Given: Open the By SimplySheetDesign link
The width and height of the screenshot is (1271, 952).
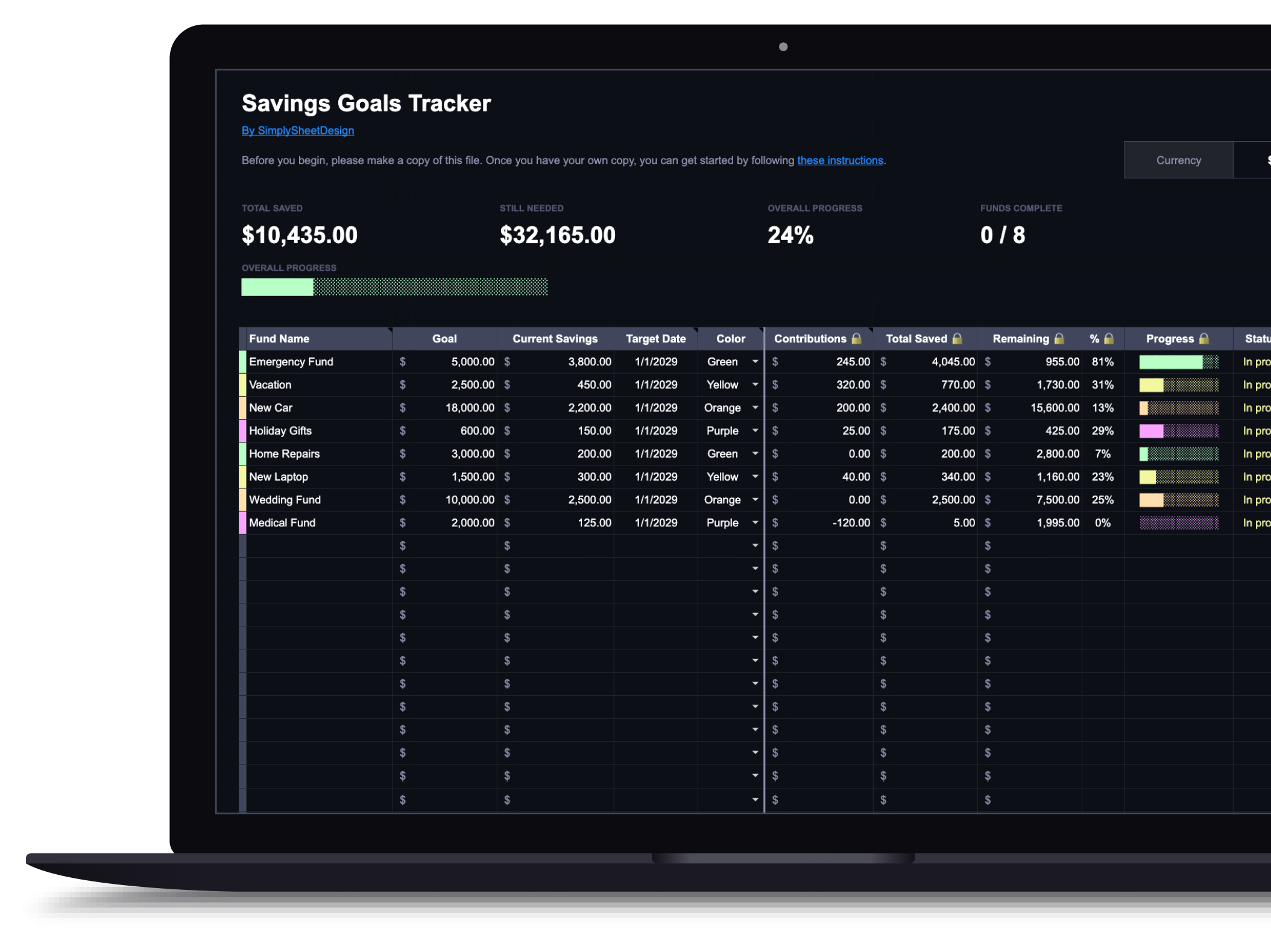Looking at the screenshot, I should [298, 131].
